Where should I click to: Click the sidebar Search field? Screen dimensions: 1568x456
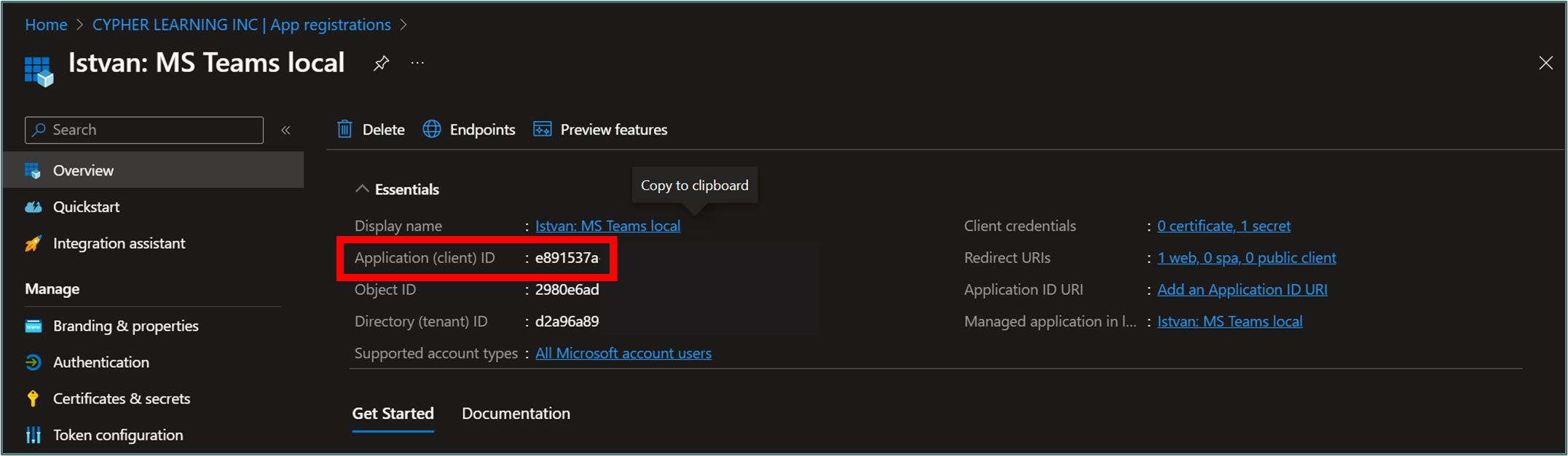(x=144, y=130)
